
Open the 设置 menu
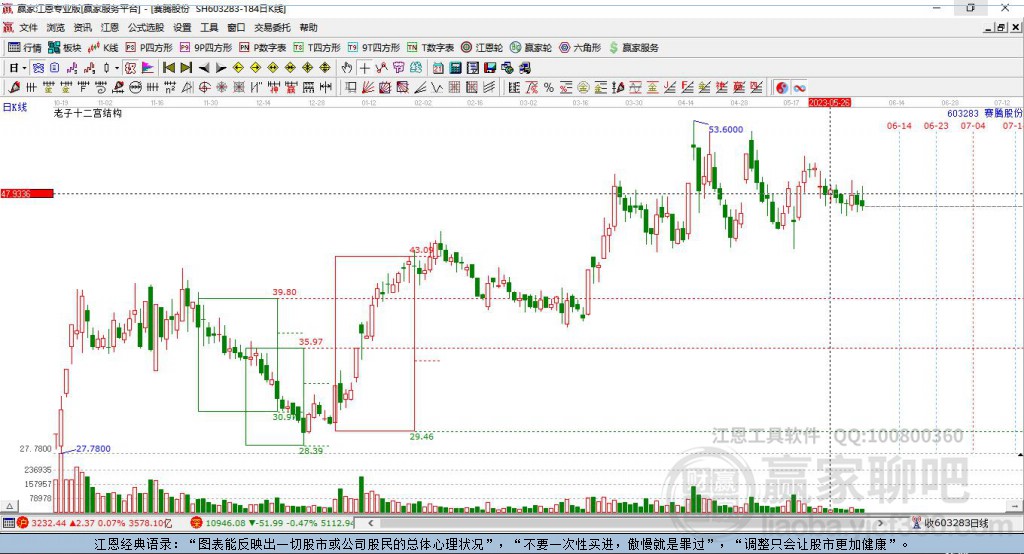[182, 27]
